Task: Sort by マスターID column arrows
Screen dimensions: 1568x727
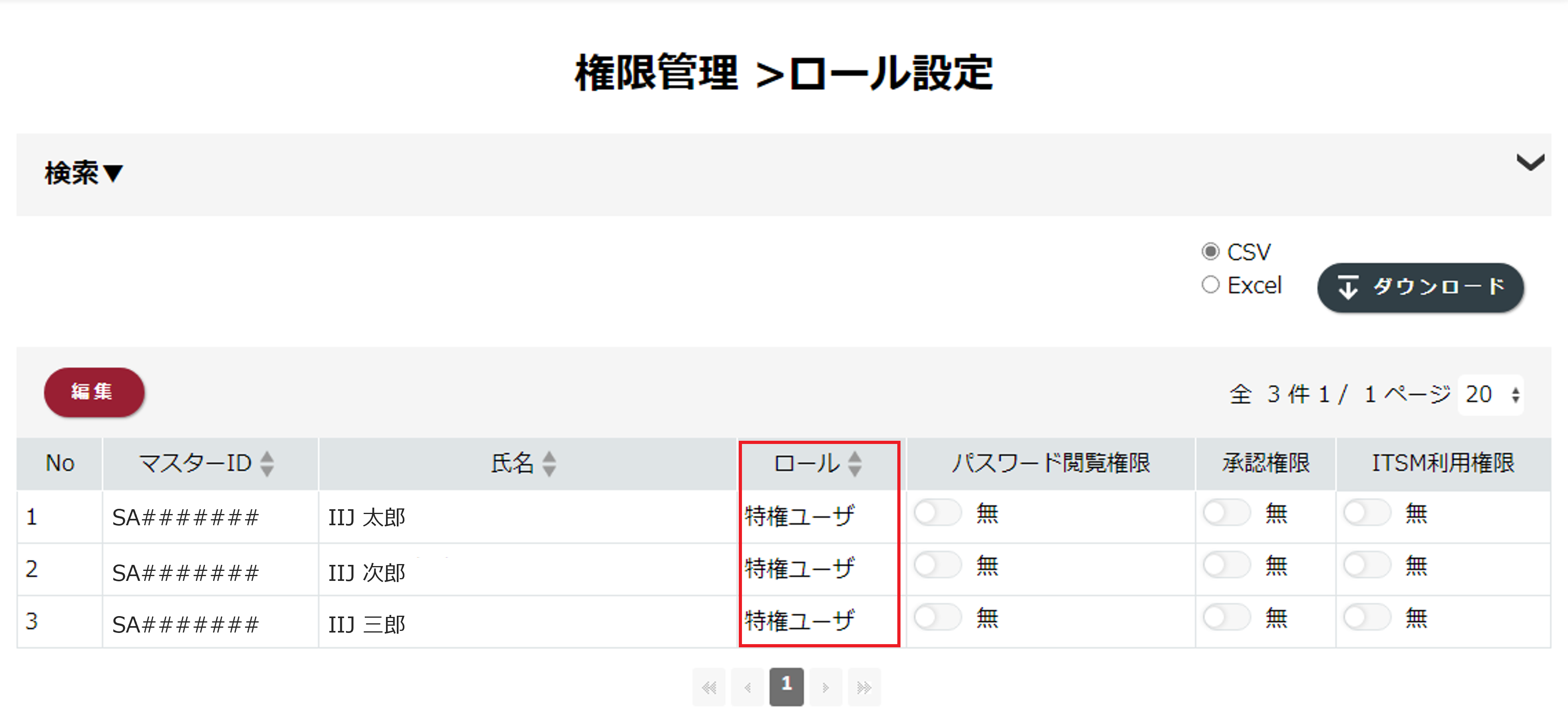Action: tap(267, 464)
